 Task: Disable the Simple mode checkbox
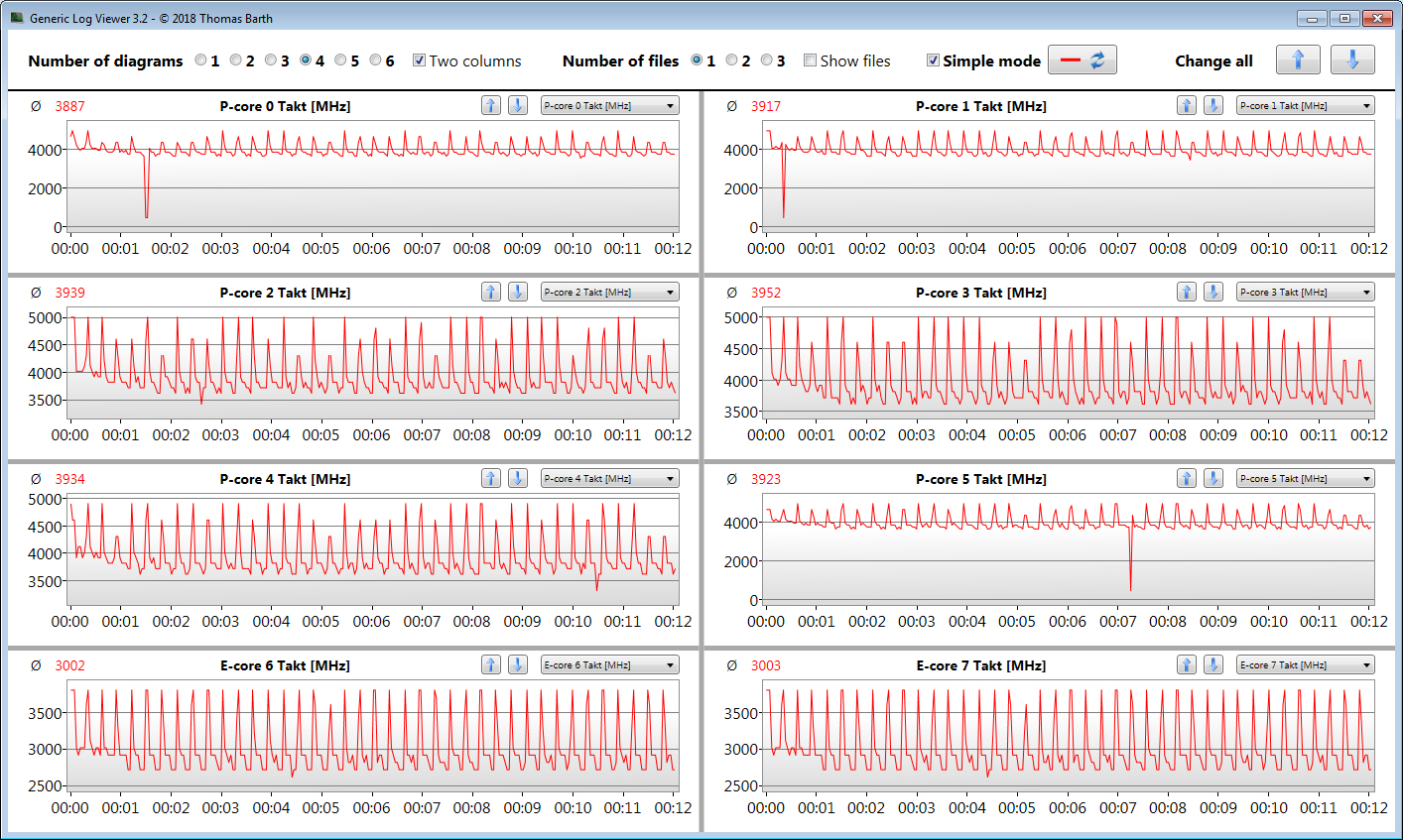click(x=933, y=60)
